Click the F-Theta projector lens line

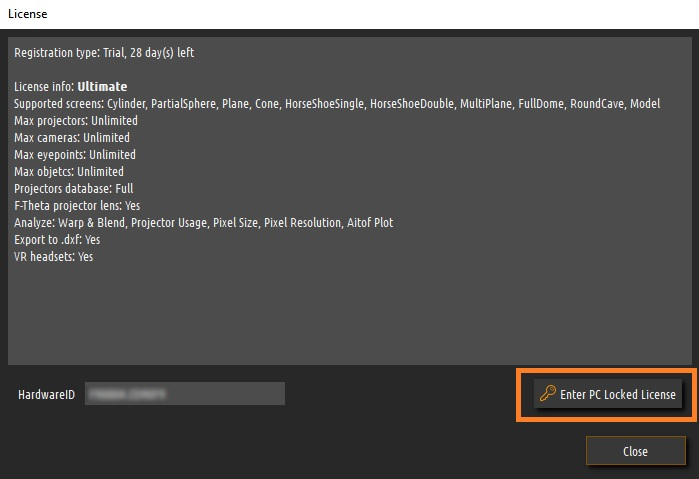pyautogui.click(x=77, y=205)
